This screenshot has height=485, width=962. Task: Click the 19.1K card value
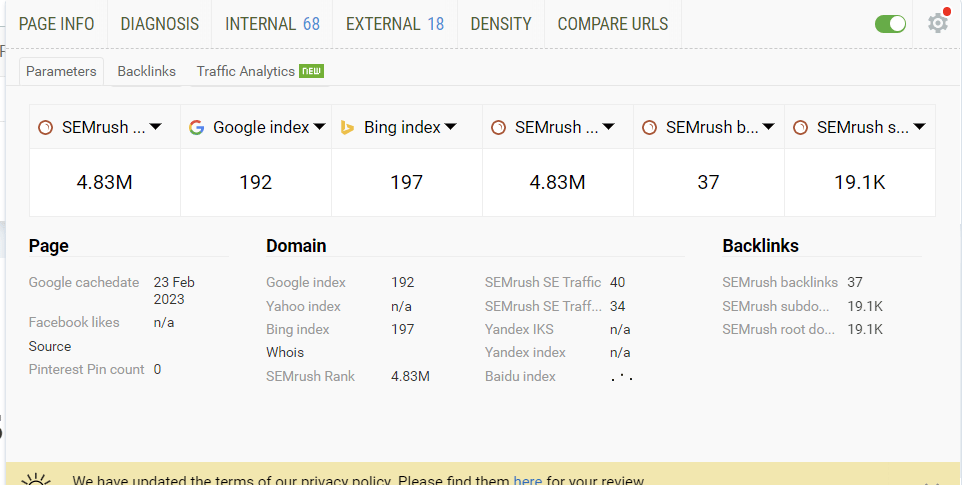click(860, 182)
